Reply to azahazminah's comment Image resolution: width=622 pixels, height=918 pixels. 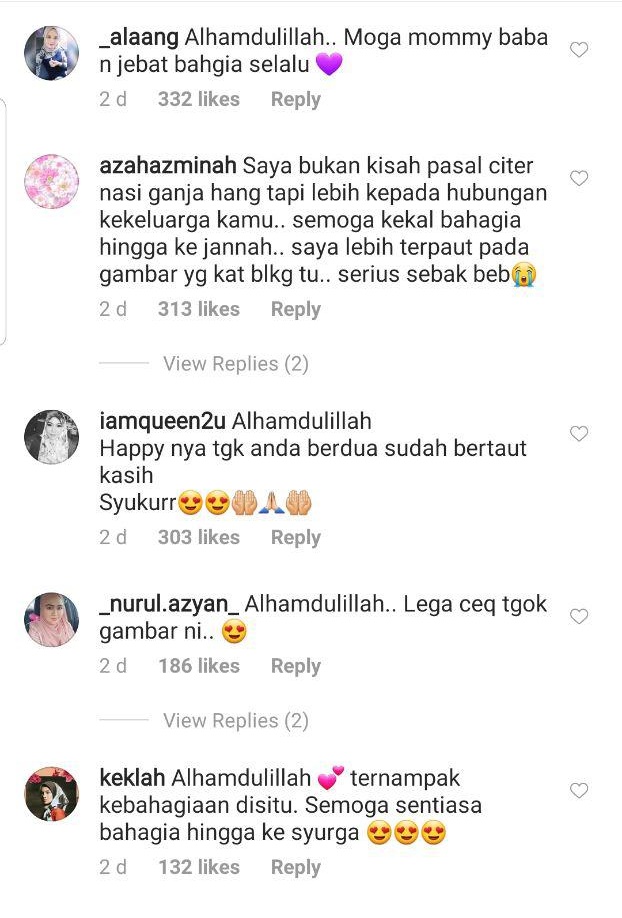point(295,309)
